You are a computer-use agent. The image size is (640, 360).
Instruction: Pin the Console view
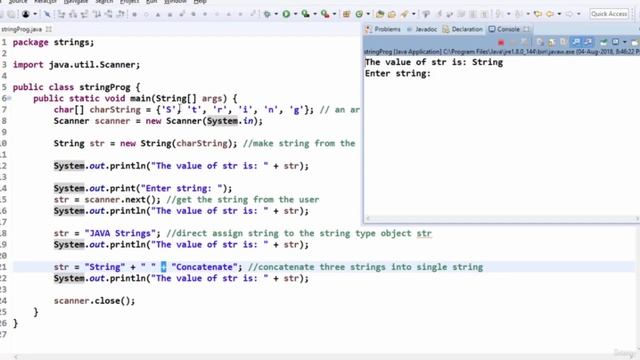tap(603, 42)
